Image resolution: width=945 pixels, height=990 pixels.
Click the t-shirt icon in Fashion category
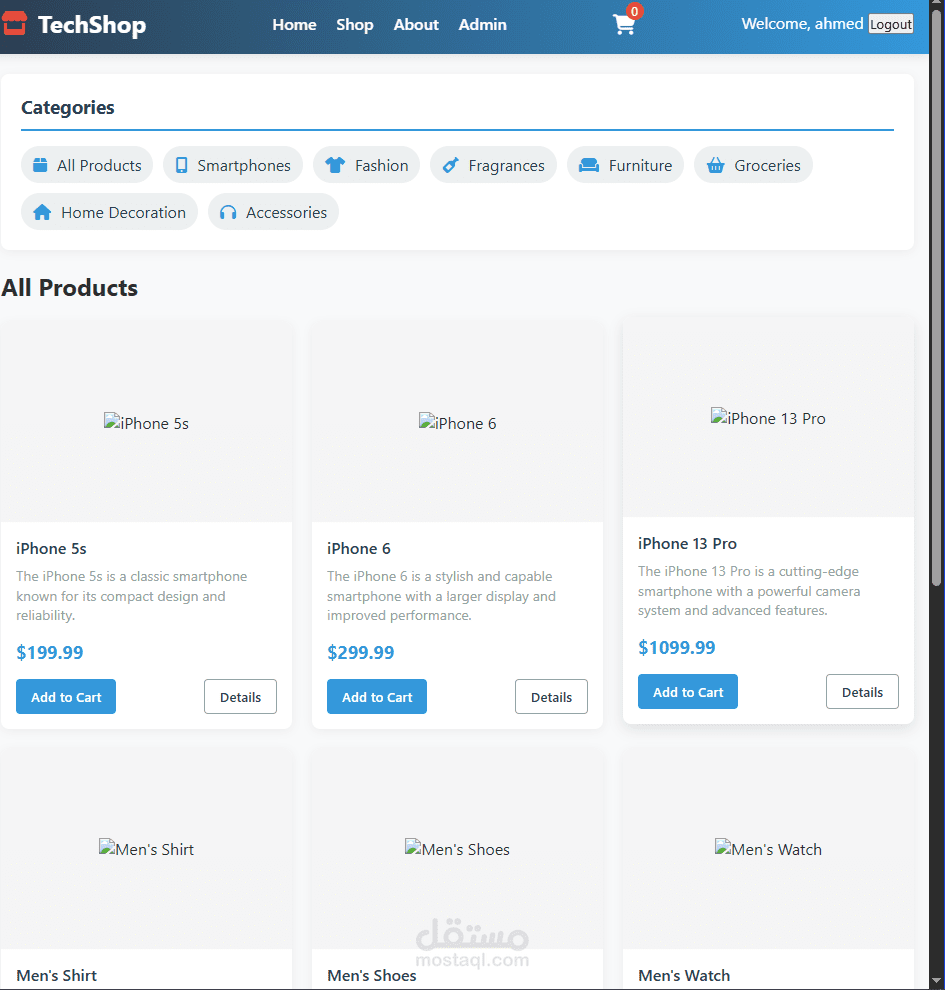335,165
